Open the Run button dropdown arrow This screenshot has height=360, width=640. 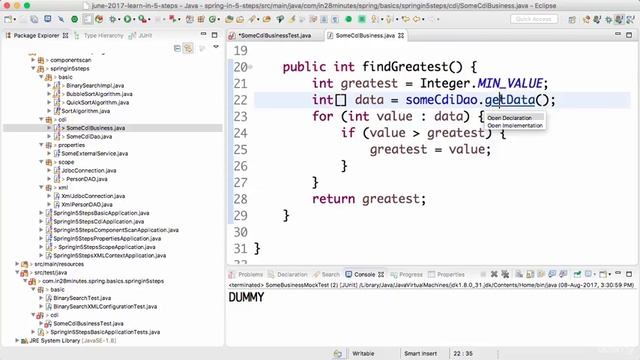coord(134,20)
